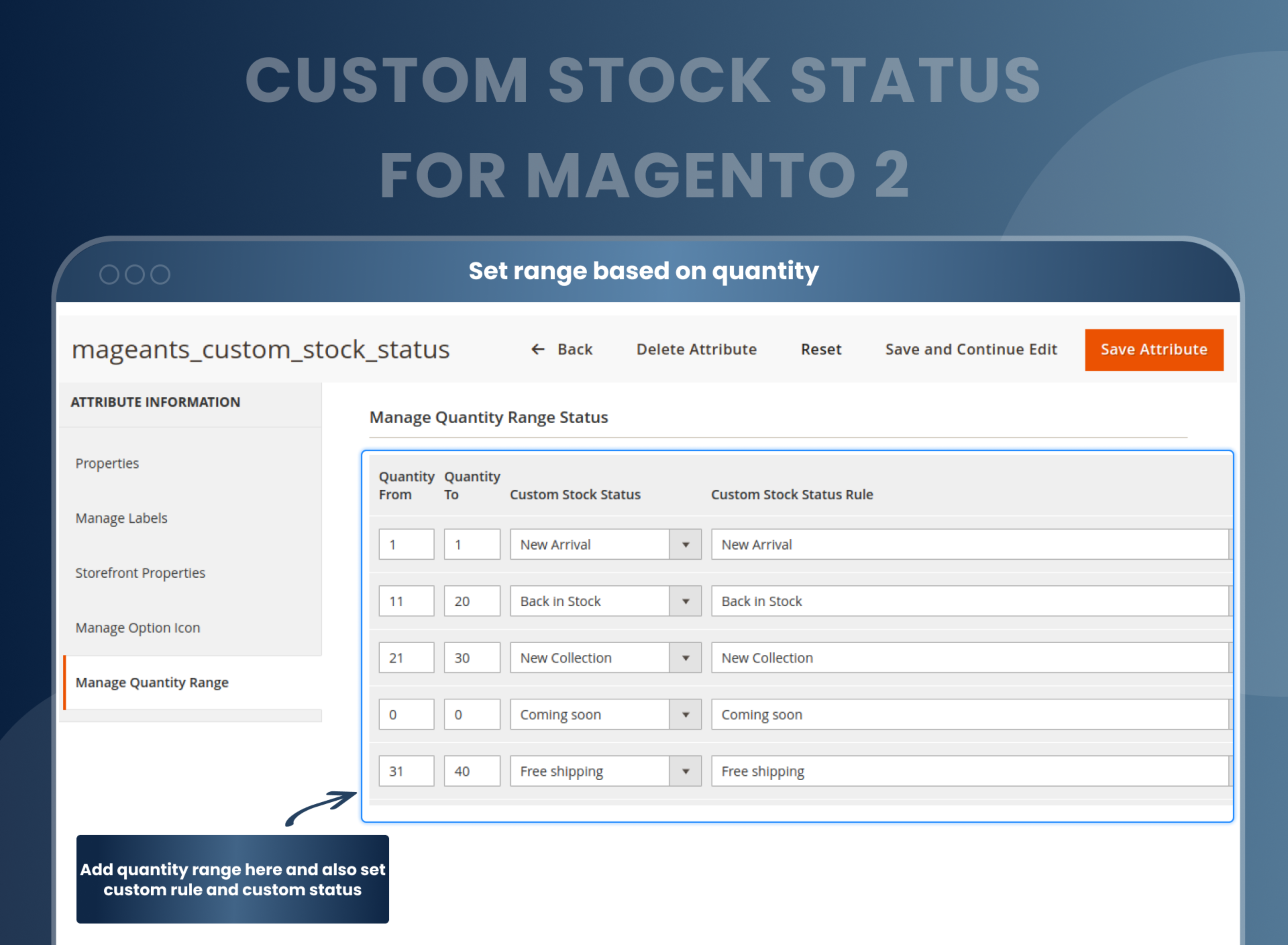Open the Properties tab

pyautogui.click(x=107, y=463)
